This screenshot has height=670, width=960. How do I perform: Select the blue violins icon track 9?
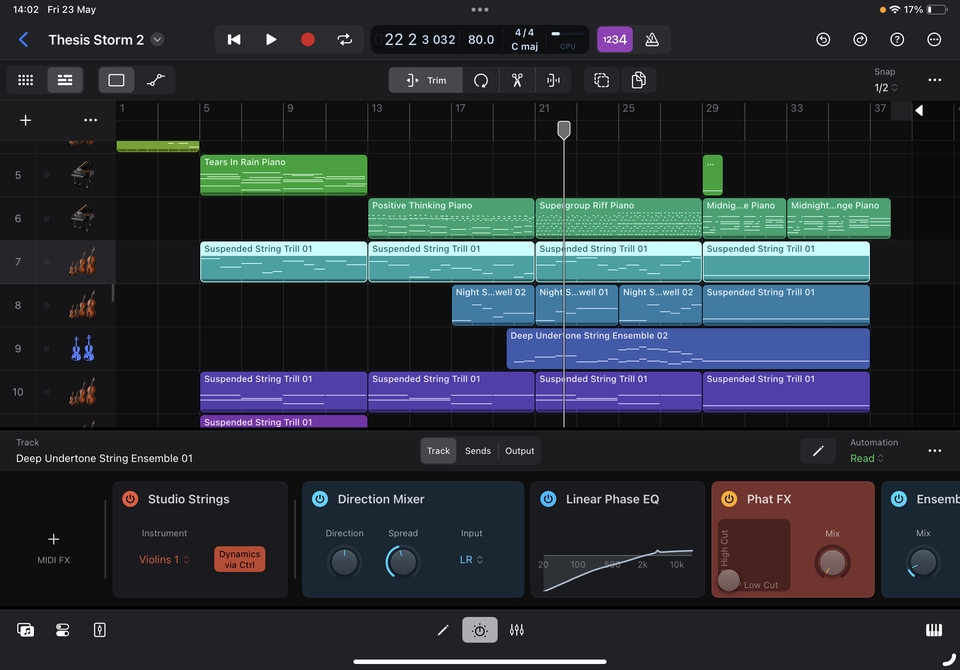pyautogui.click(x=83, y=348)
